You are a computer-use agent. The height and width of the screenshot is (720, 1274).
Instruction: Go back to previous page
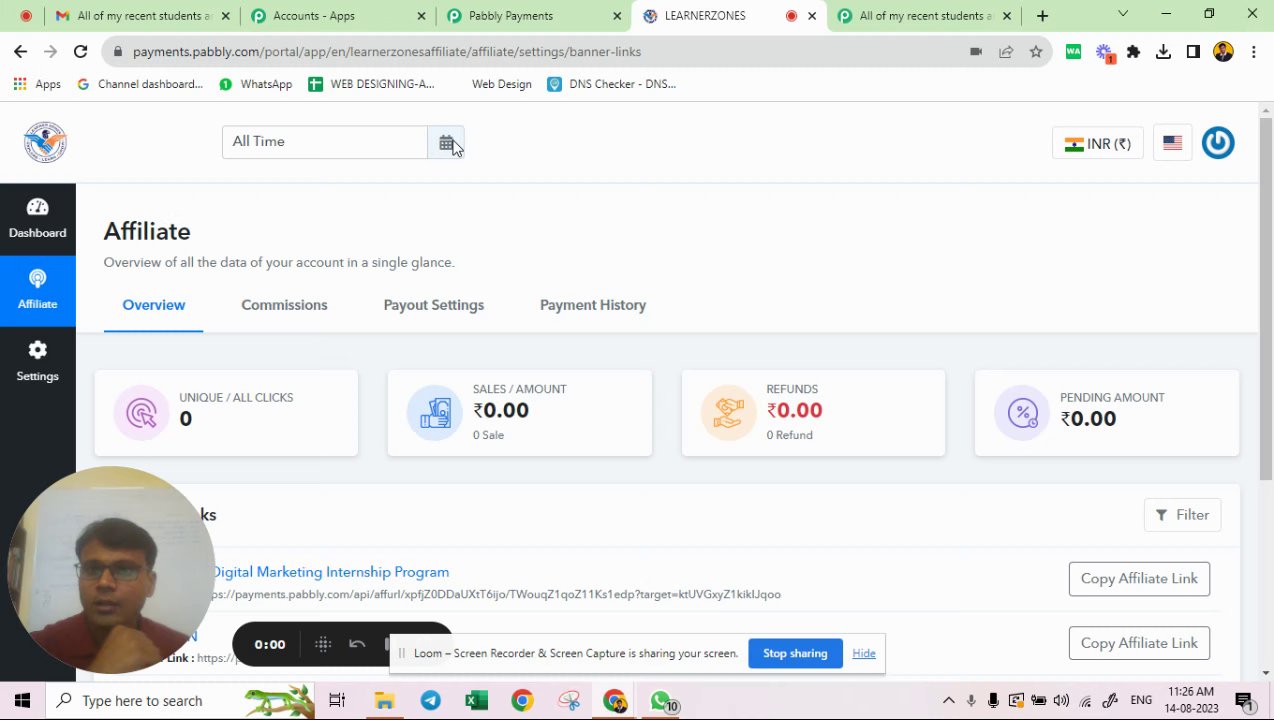[x=21, y=52]
